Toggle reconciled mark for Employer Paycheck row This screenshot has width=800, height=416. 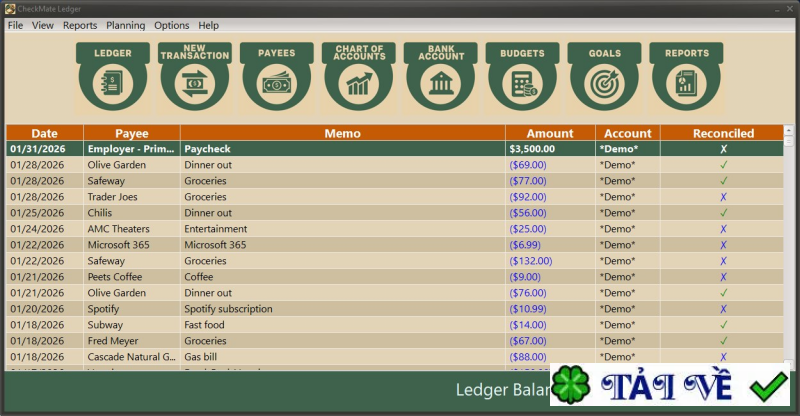pyautogui.click(x=723, y=149)
